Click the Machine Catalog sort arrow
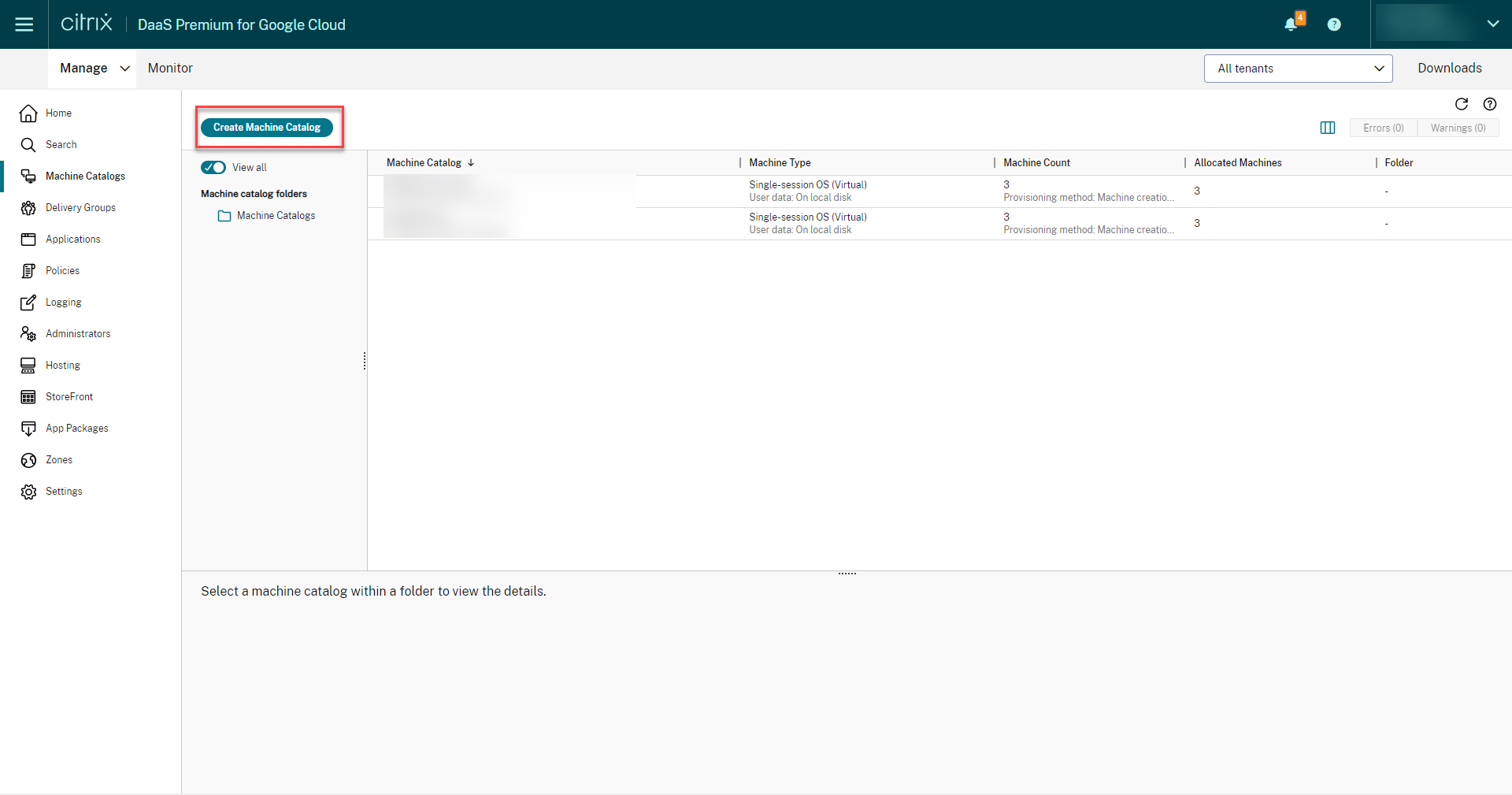Image resolution: width=1512 pixels, height=795 pixels. [471, 163]
